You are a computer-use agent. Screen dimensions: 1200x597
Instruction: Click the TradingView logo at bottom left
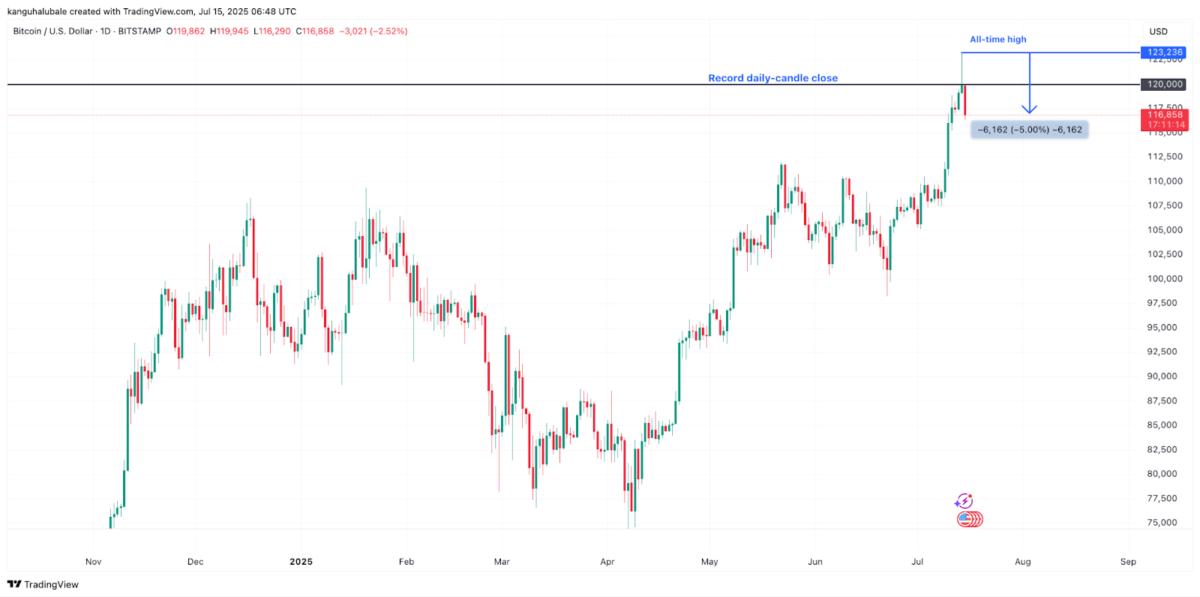pos(43,584)
